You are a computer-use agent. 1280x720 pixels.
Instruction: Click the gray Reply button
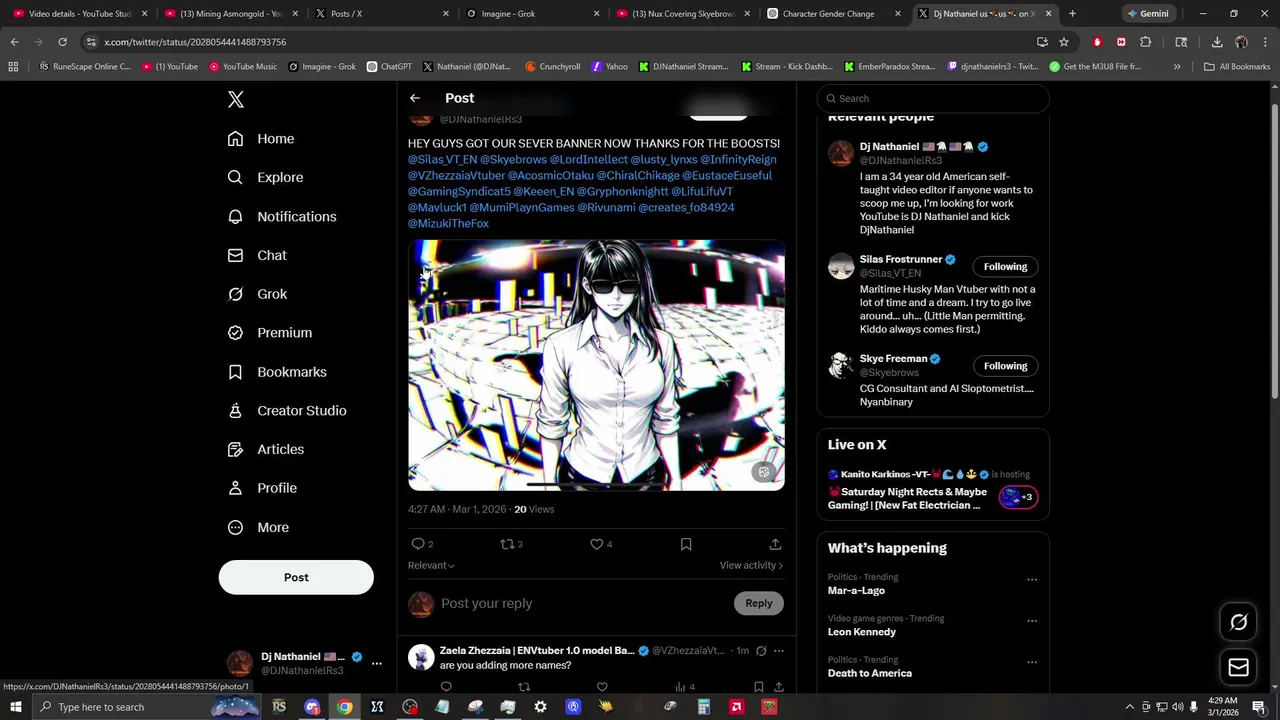(759, 603)
